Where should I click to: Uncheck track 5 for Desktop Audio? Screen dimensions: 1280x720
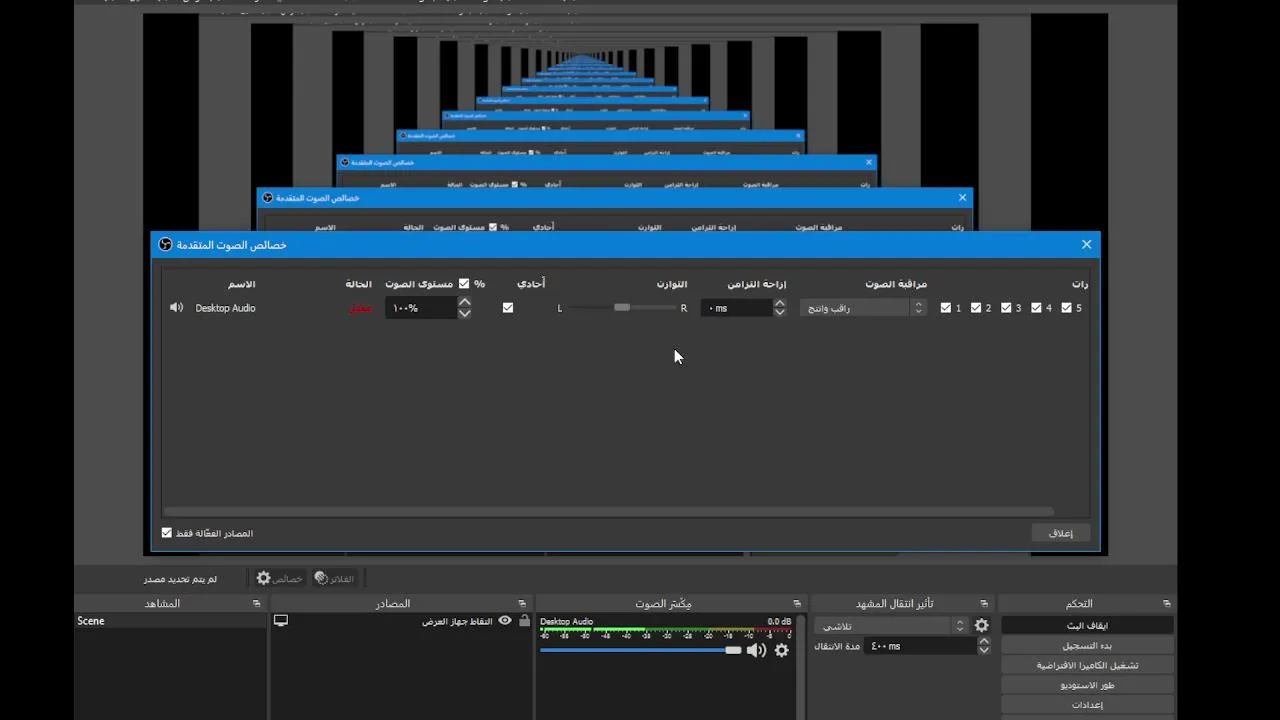pos(1066,308)
